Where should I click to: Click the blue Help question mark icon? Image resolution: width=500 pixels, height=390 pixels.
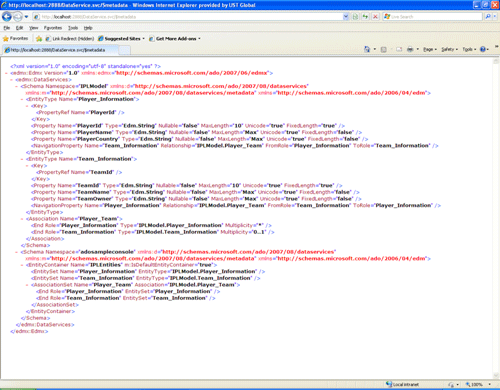click(x=483, y=49)
